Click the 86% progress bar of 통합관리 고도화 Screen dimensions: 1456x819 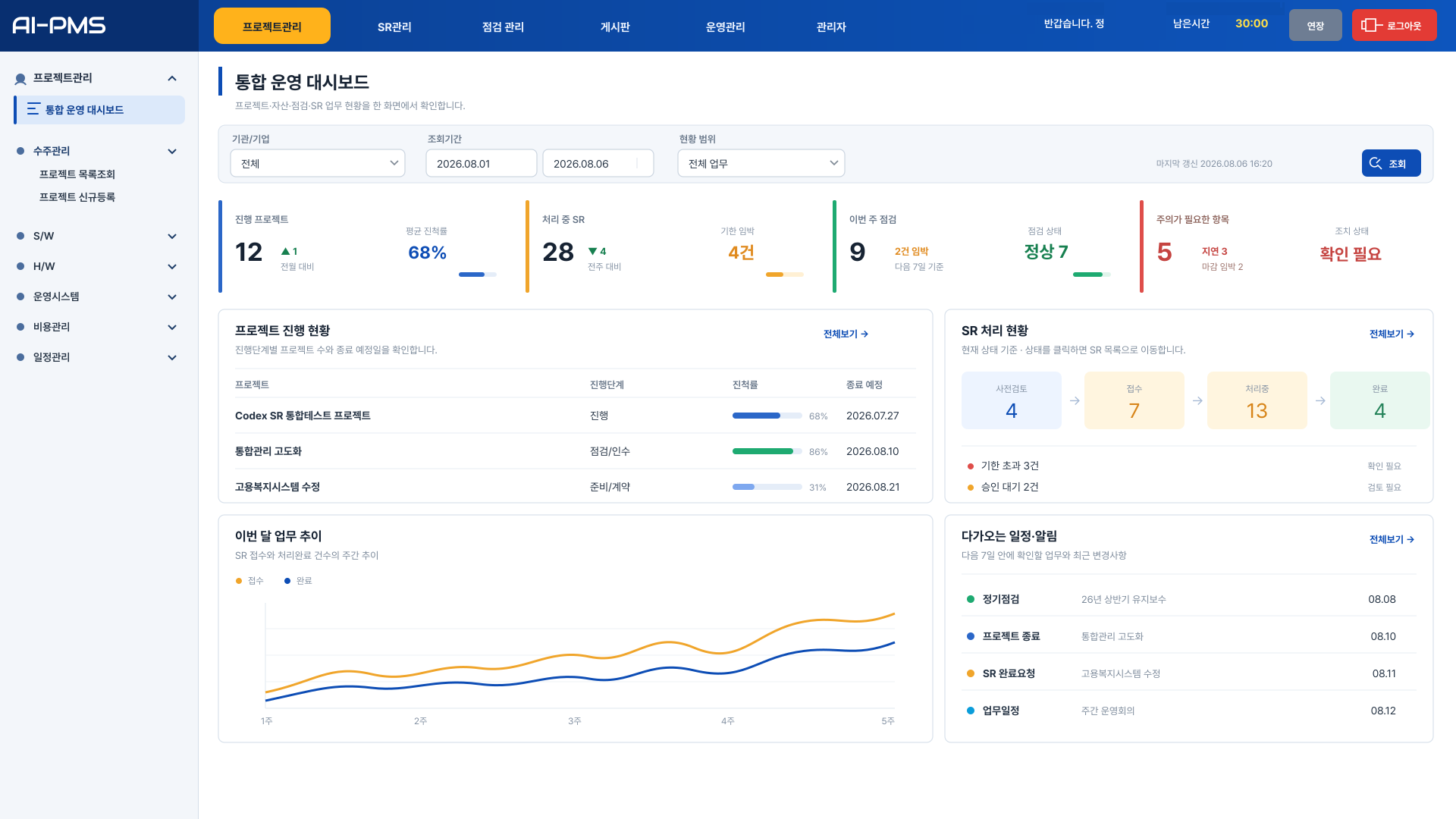[x=767, y=451]
